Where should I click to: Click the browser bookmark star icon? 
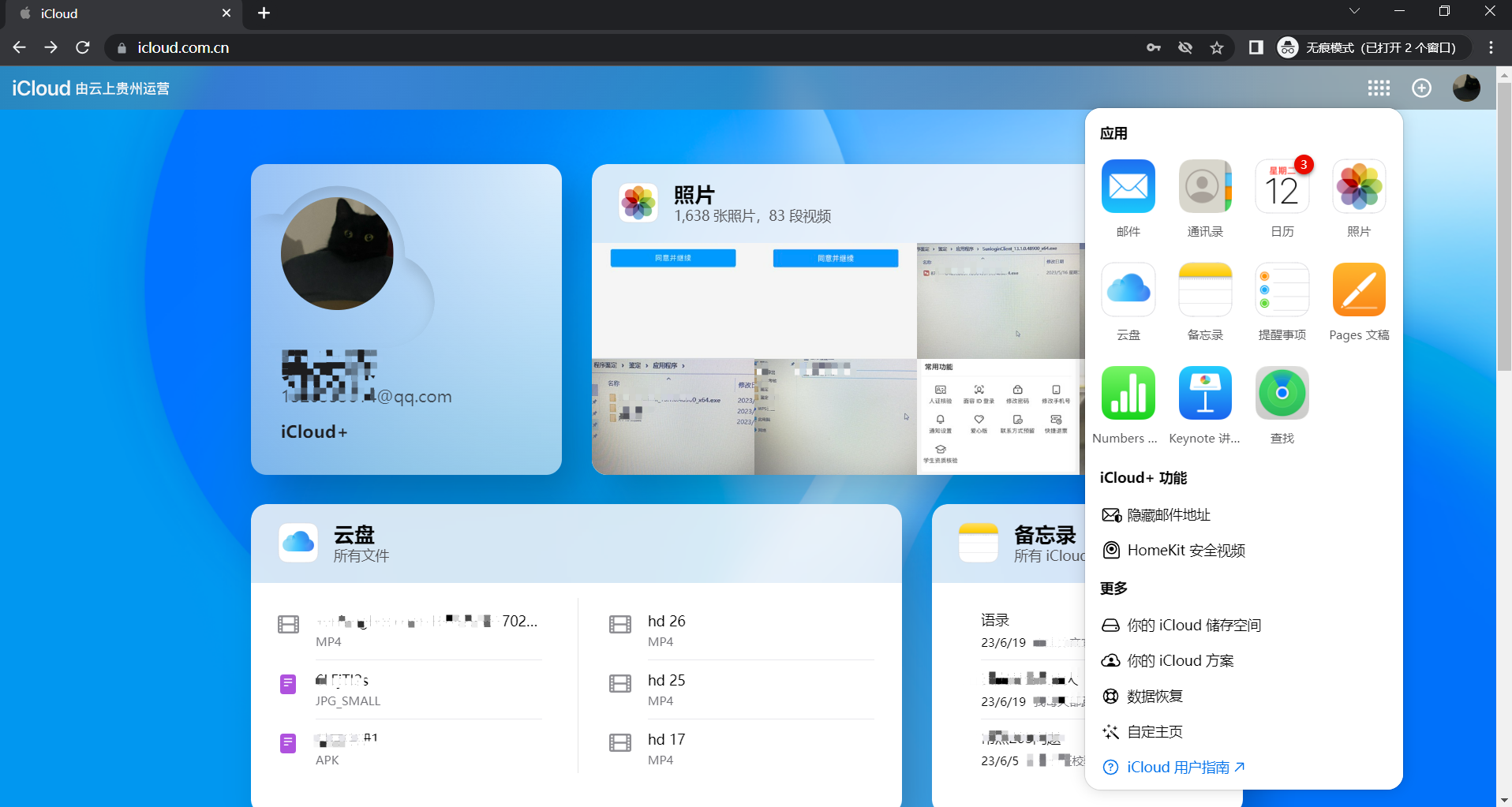click(x=1217, y=48)
